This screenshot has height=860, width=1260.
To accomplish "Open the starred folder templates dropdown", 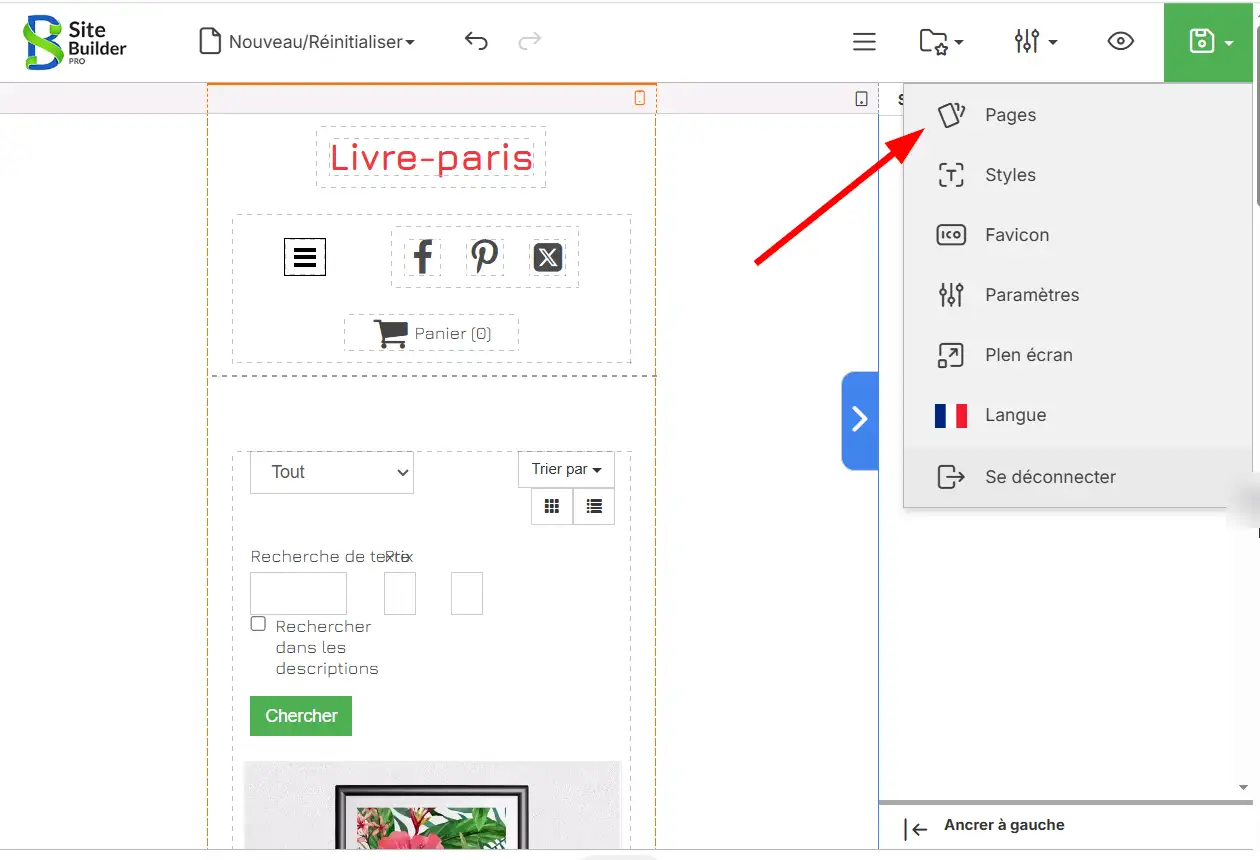I will tap(941, 41).
